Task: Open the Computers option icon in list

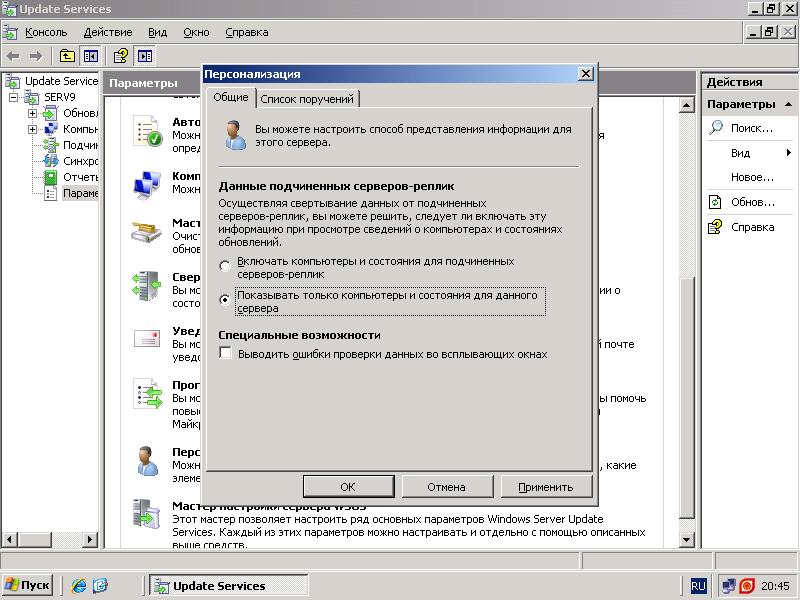Action: tap(147, 185)
